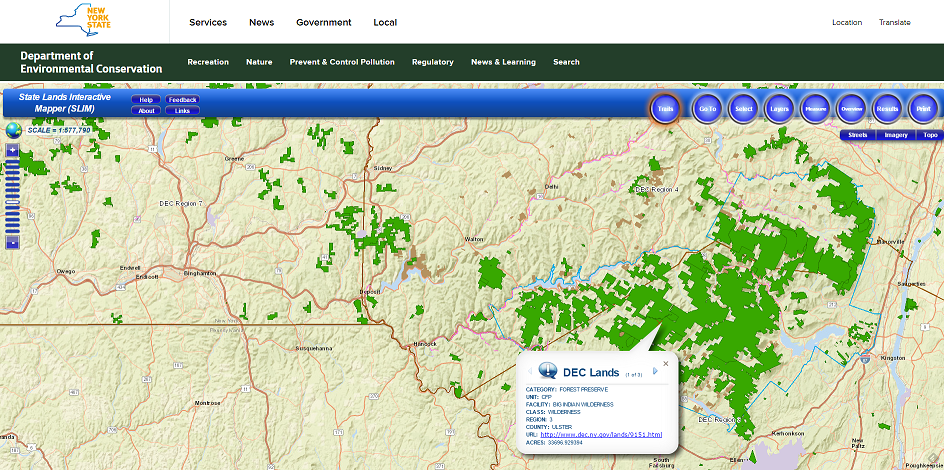Click the SLIM Help button
Screen dimensions: 944x470
coord(146,100)
